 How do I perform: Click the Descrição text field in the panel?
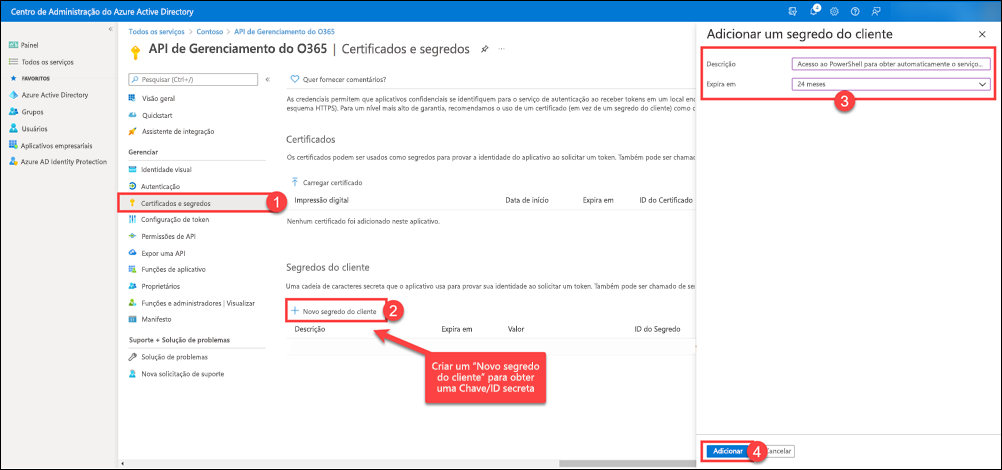point(891,64)
